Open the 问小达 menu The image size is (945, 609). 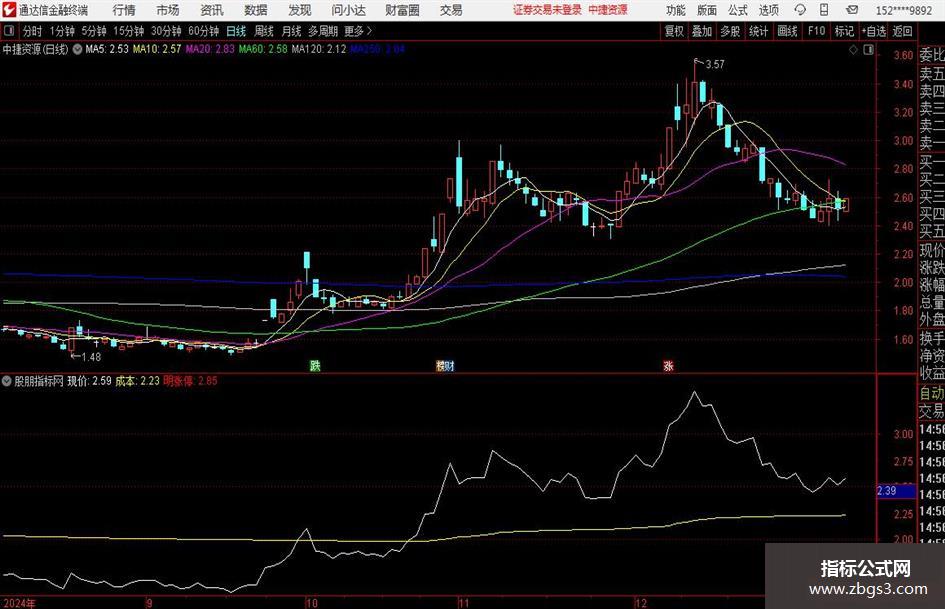348,10
